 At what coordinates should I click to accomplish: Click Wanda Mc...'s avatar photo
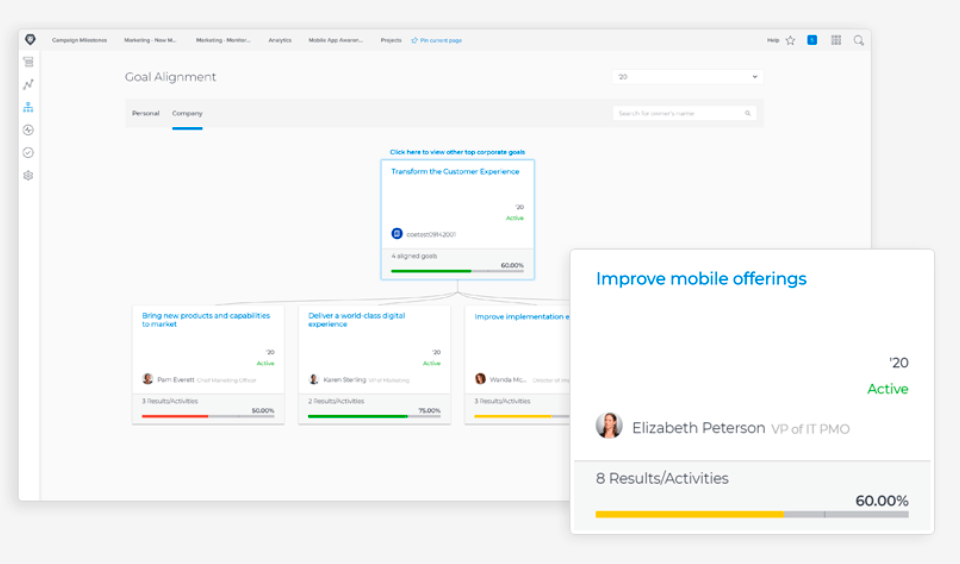click(481, 379)
